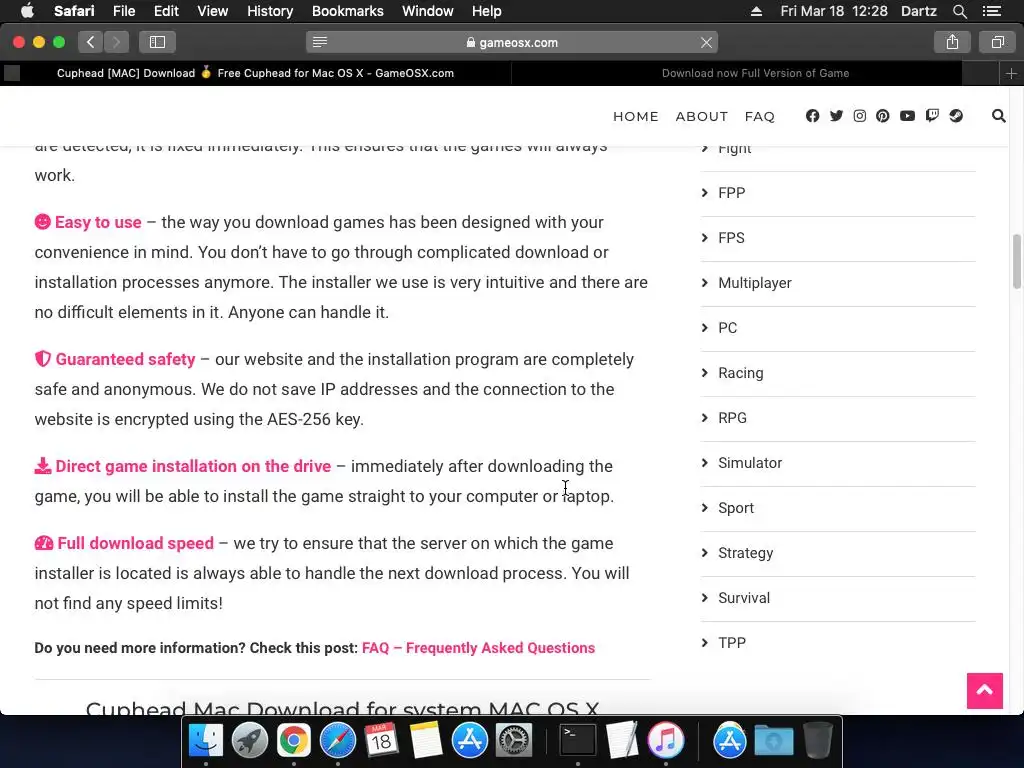The width and height of the screenshot is (1024, 768).
Task: Open the Twitch social icon
Action: (932, 116)
